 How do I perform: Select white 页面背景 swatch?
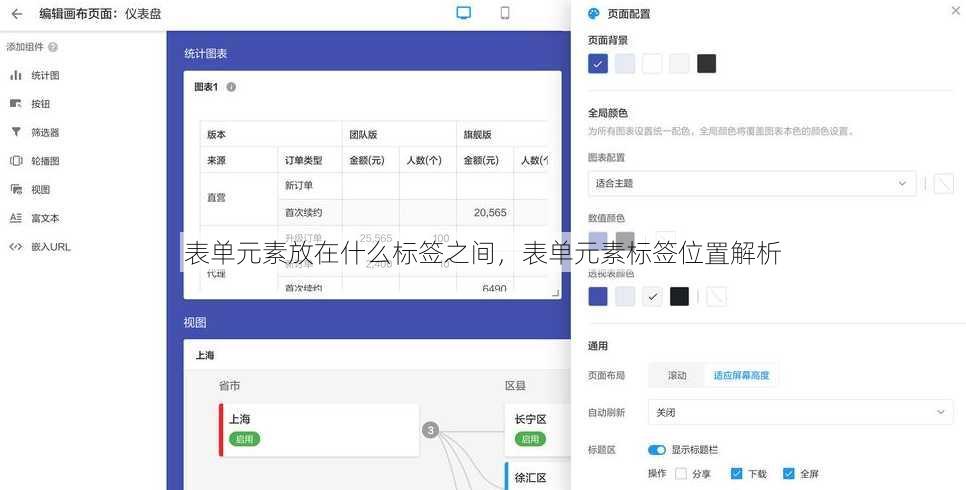pyautogui.click(x=652, y=63)
